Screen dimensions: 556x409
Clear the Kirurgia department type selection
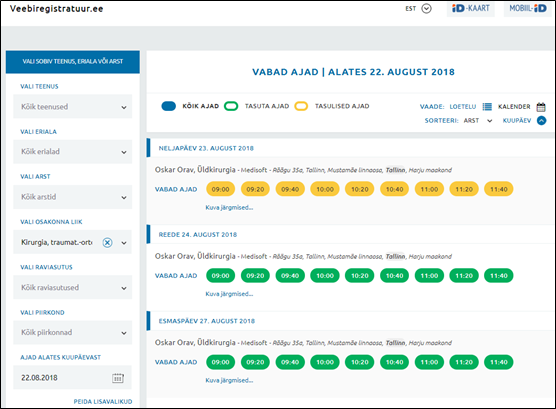pyautogui.click(x=107, y=243)
